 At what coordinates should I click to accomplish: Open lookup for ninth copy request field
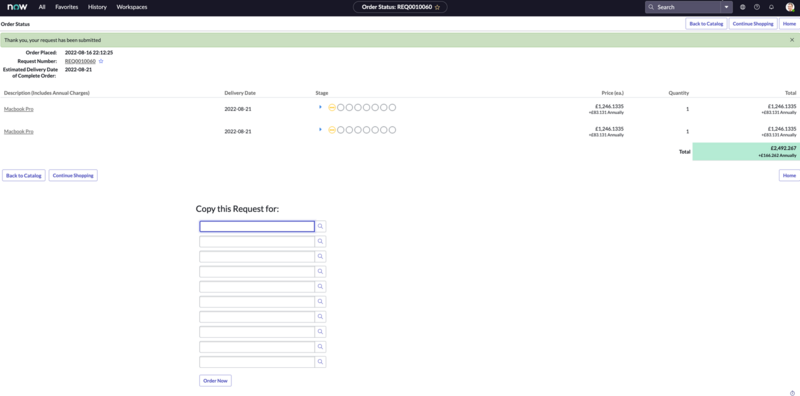pyautogui.click(x=320, y=347)
